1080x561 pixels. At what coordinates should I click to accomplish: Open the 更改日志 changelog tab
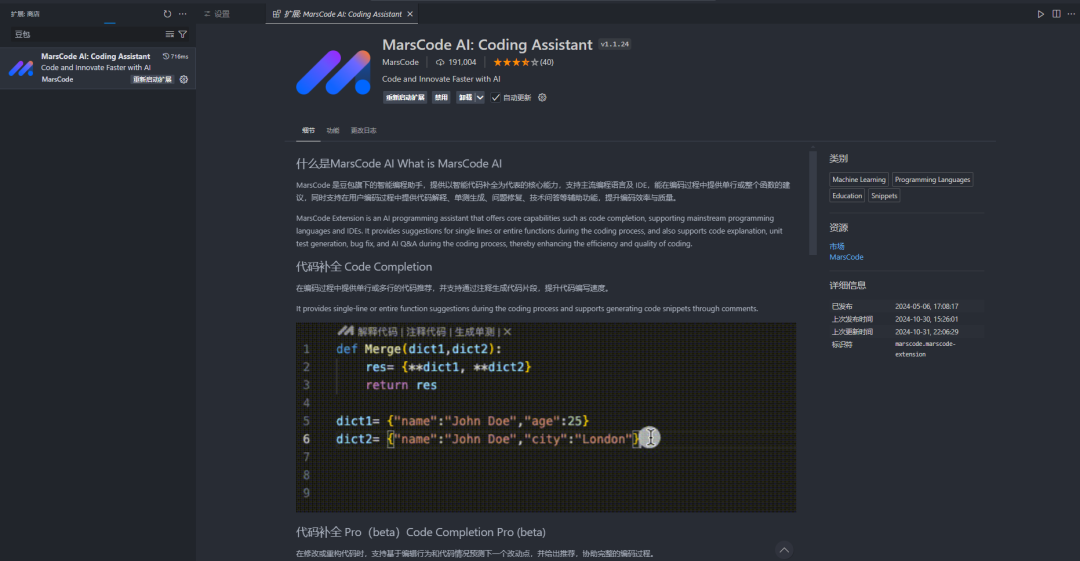tap(363, 130)
